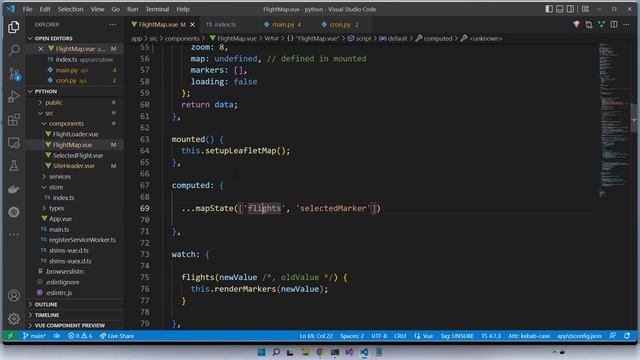Customize layout button in title bar
This screenshot has height=360, width=640.
(x=585, y=9)
